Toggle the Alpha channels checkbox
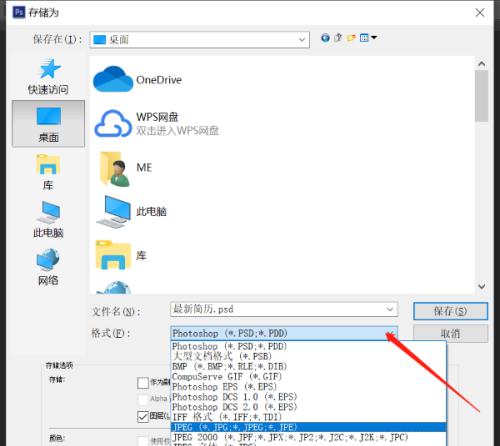The height and width of the screenshot is (446, 500). tap(143, 399)
